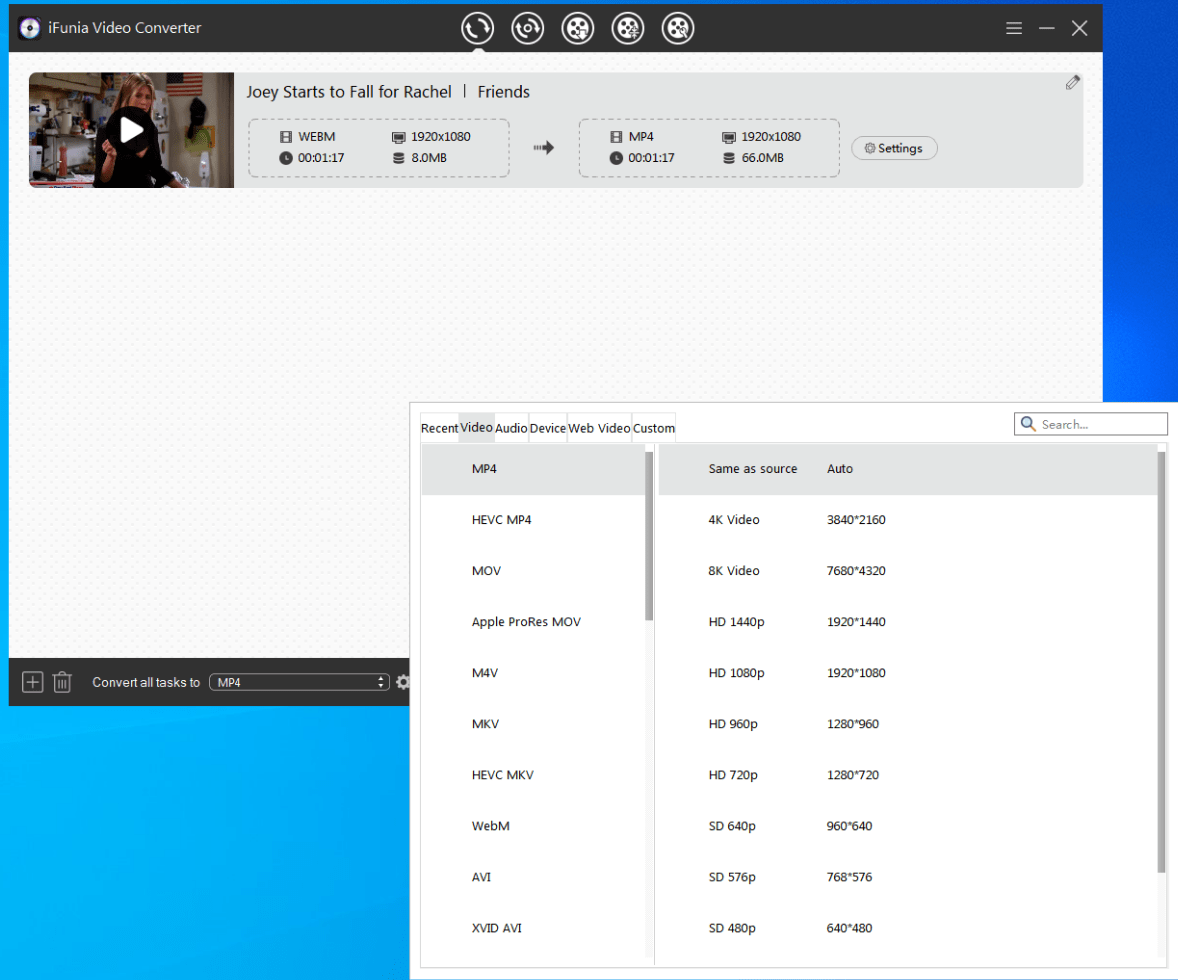Open the DVD ripper icon with disc arrows
This screenshot has height=980, width=1179.
(527, 28)
